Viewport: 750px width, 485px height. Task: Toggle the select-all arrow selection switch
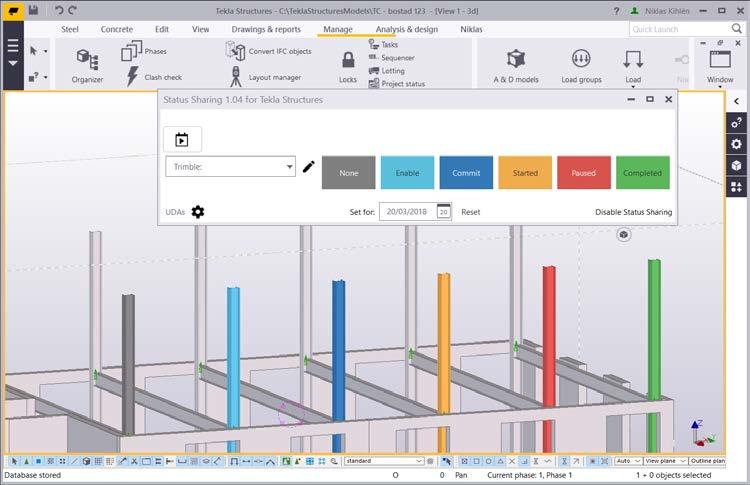14,461
